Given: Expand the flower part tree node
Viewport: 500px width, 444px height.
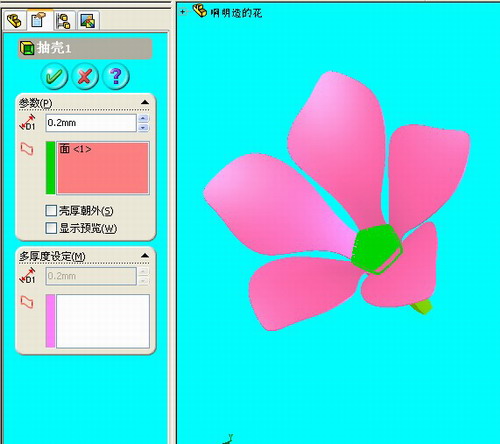Looking at the screenshot, I should point(182,12).
